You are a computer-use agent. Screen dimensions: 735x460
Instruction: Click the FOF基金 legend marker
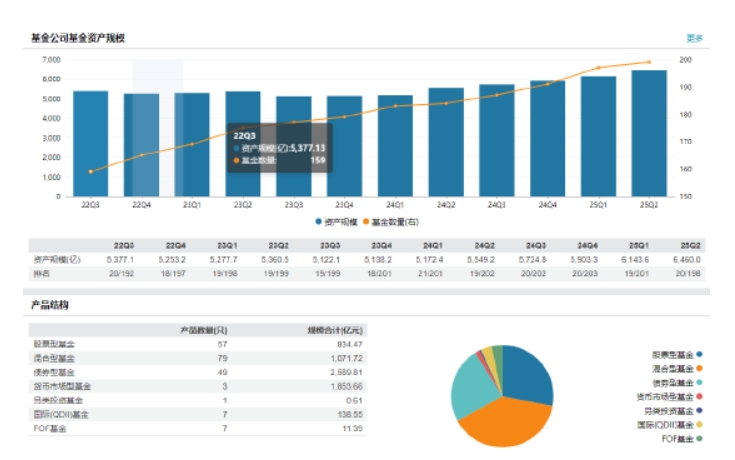coord(699,438)
